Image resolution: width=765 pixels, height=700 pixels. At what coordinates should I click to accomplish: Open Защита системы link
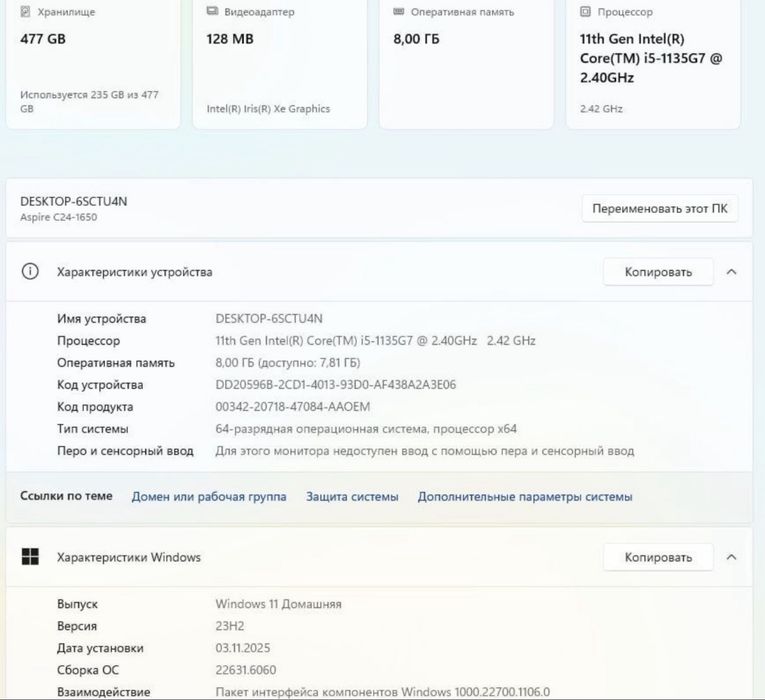pos(352,497)
